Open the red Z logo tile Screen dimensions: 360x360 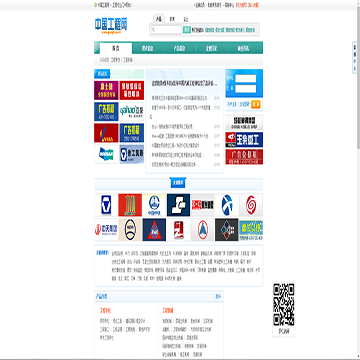178,230
